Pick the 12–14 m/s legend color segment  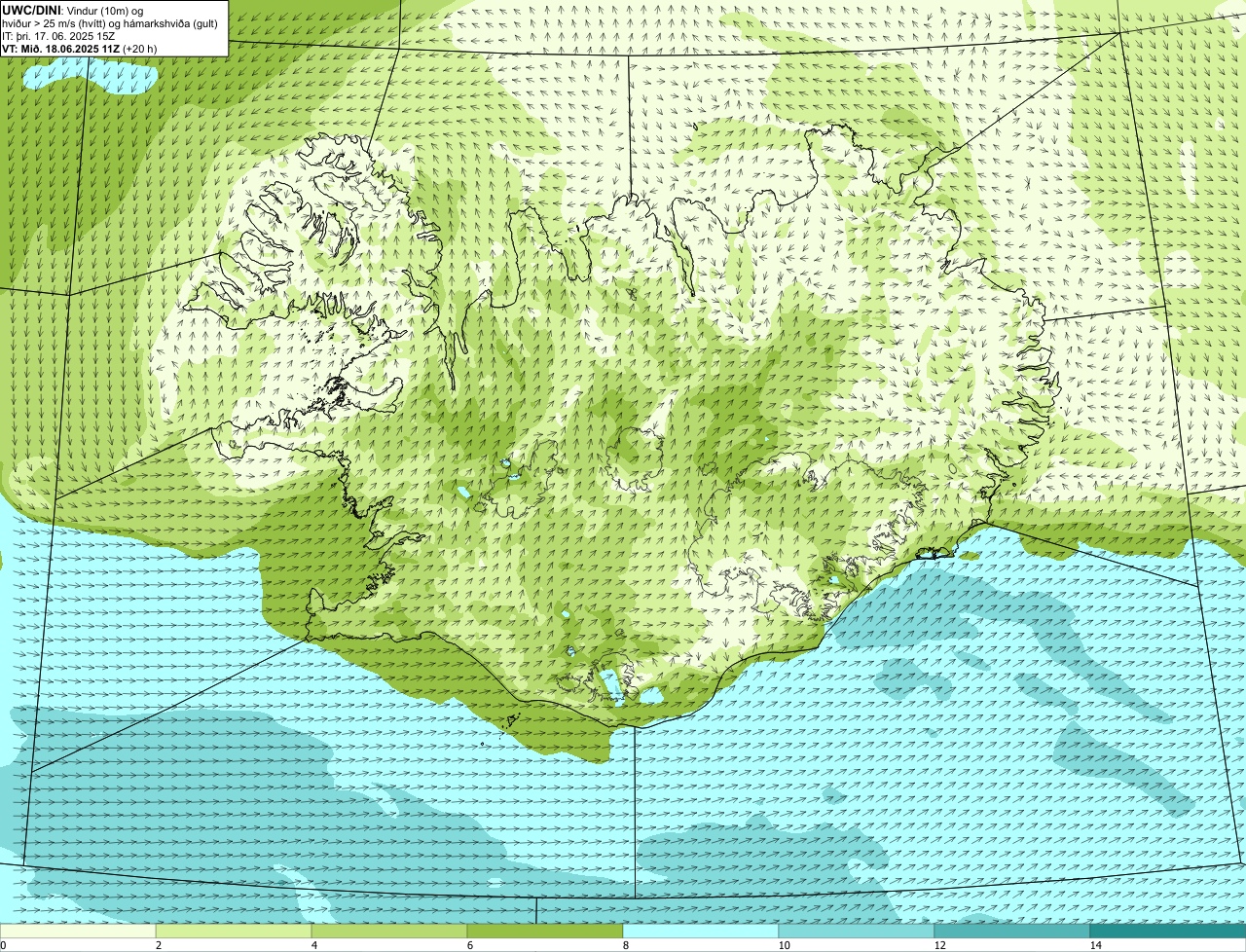click(x=1012, y=932)
